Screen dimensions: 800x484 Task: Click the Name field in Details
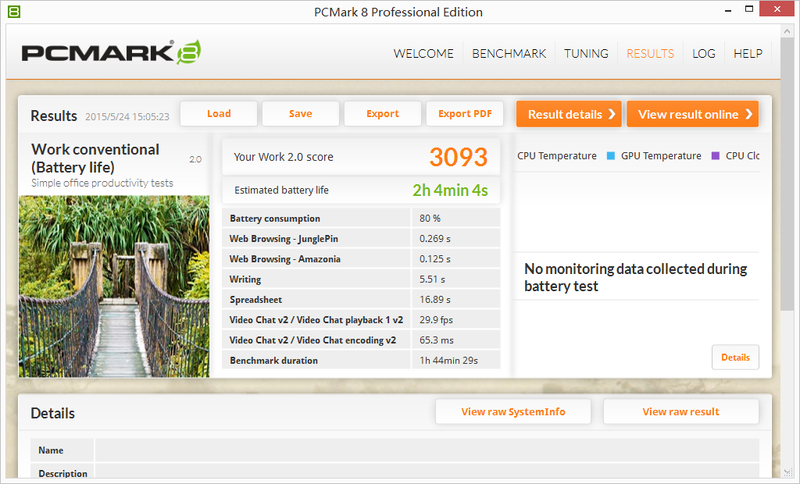(x=427, y=450)
